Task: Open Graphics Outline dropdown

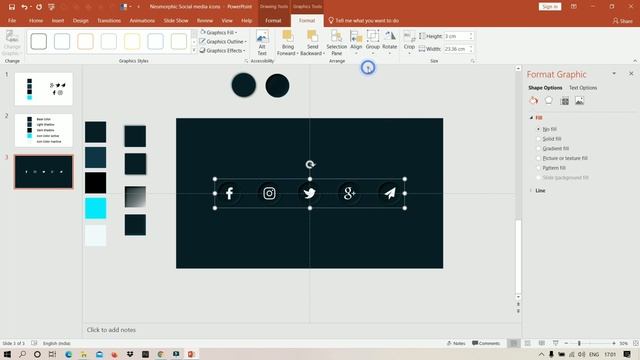Action: pos(223,41)
